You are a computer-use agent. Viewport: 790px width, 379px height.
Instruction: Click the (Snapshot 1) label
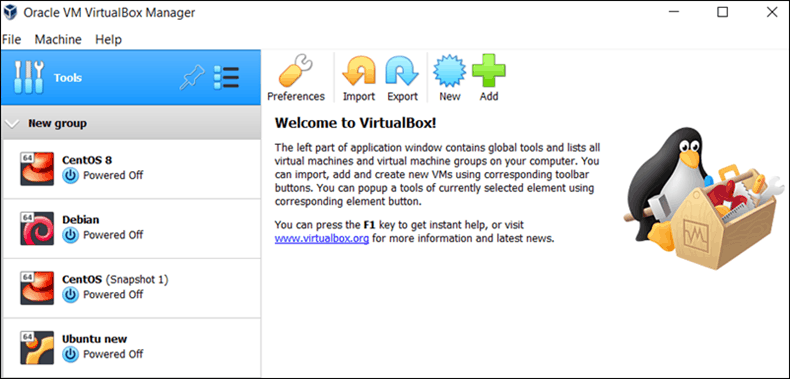137,279
